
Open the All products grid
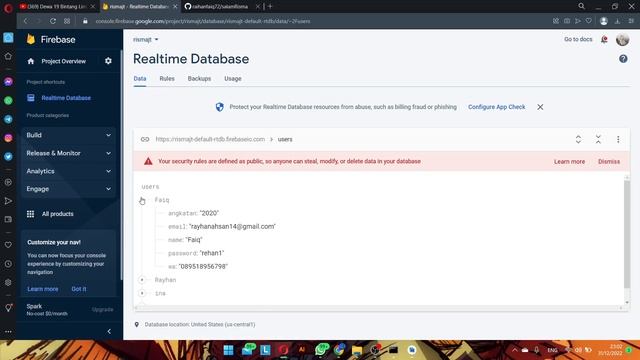point(50,214)
